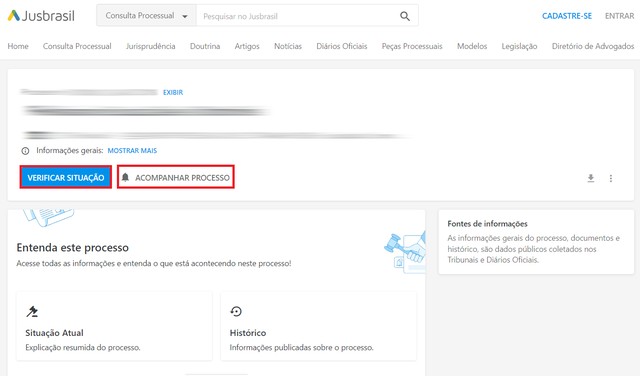Go to Artigos in the navigation
This screenshot has width=640, height=376.
point(247,46)
